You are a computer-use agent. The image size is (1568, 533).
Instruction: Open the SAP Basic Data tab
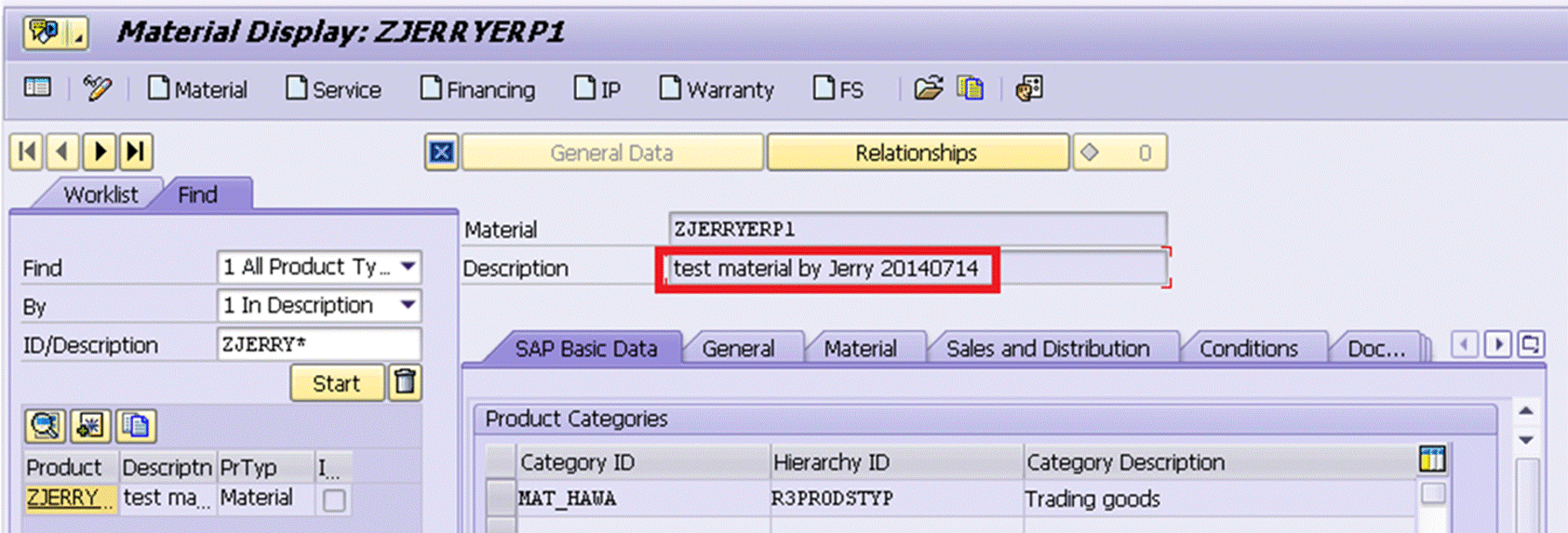click(586, 348)
